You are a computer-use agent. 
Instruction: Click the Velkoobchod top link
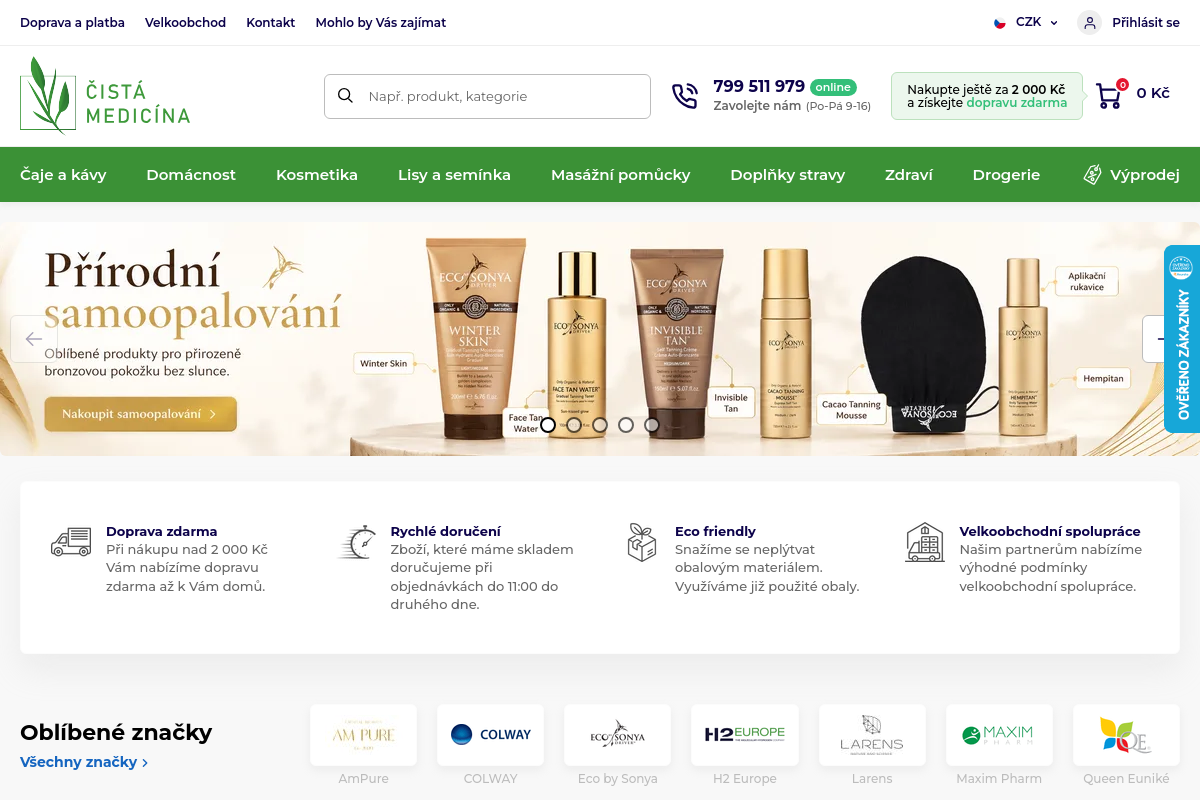pos(185,22)
